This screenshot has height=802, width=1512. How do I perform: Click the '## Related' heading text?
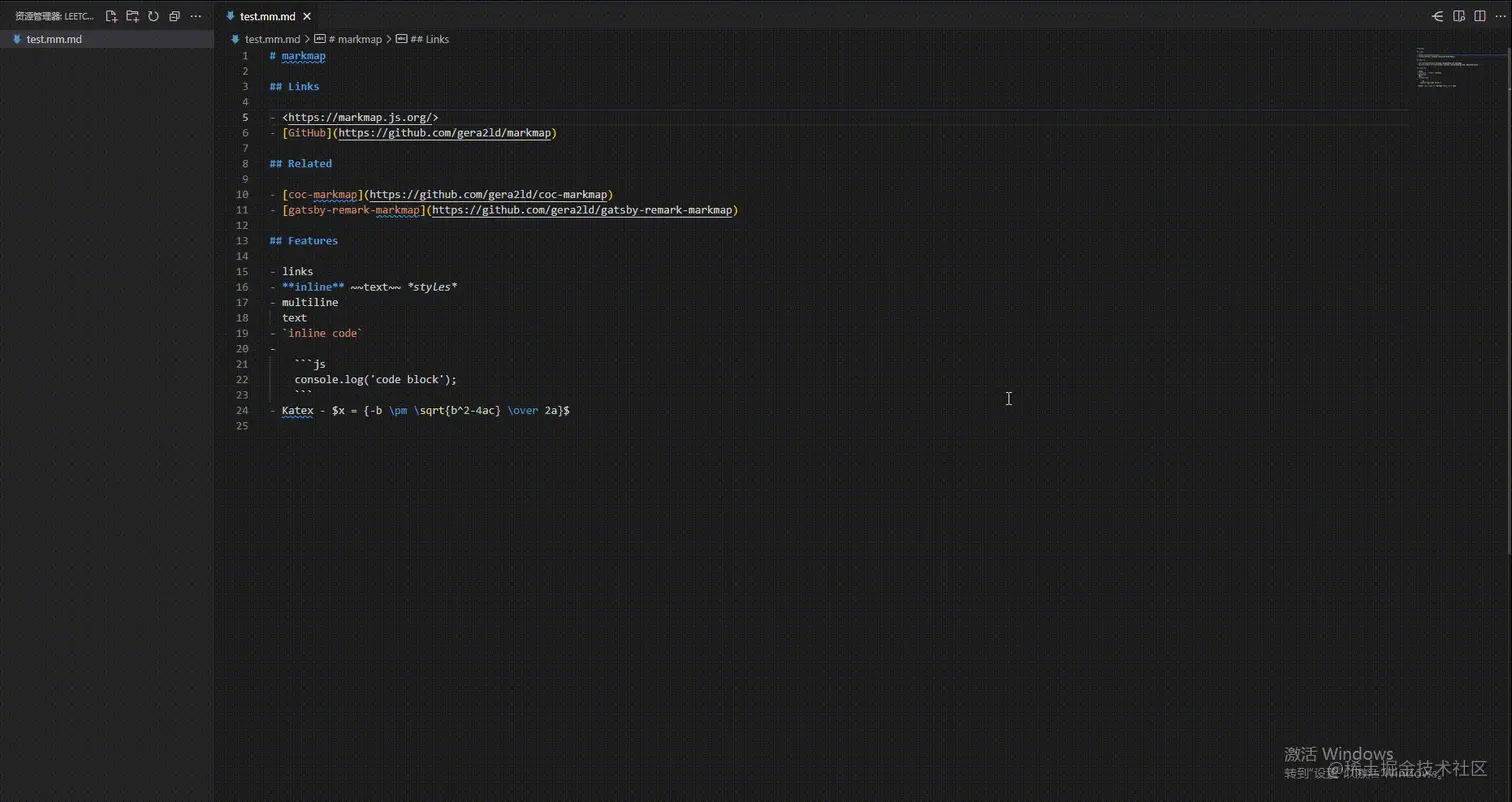click(x=300, y=164)
